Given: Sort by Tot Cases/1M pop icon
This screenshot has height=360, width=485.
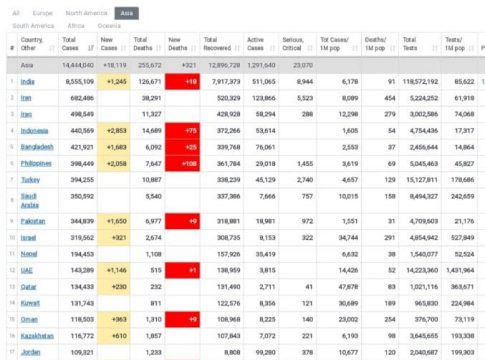Looking at the screenshot, I should [x=355, y=48].
